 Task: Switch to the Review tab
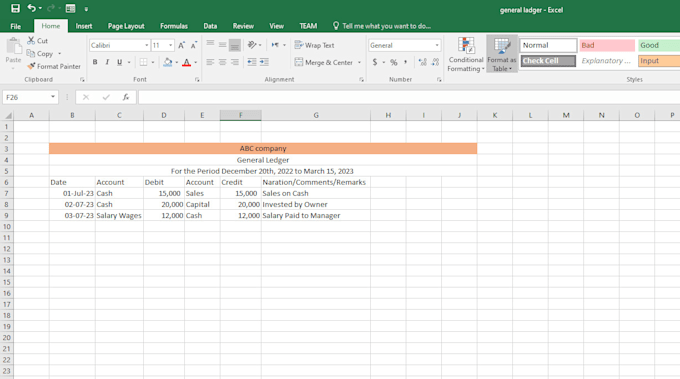click(x=243, y=26)
